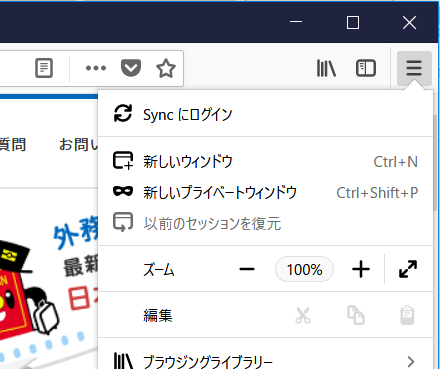Enter fullscreen with arrows icon
This screenshot has width=440, height=369.
[408, 269]
